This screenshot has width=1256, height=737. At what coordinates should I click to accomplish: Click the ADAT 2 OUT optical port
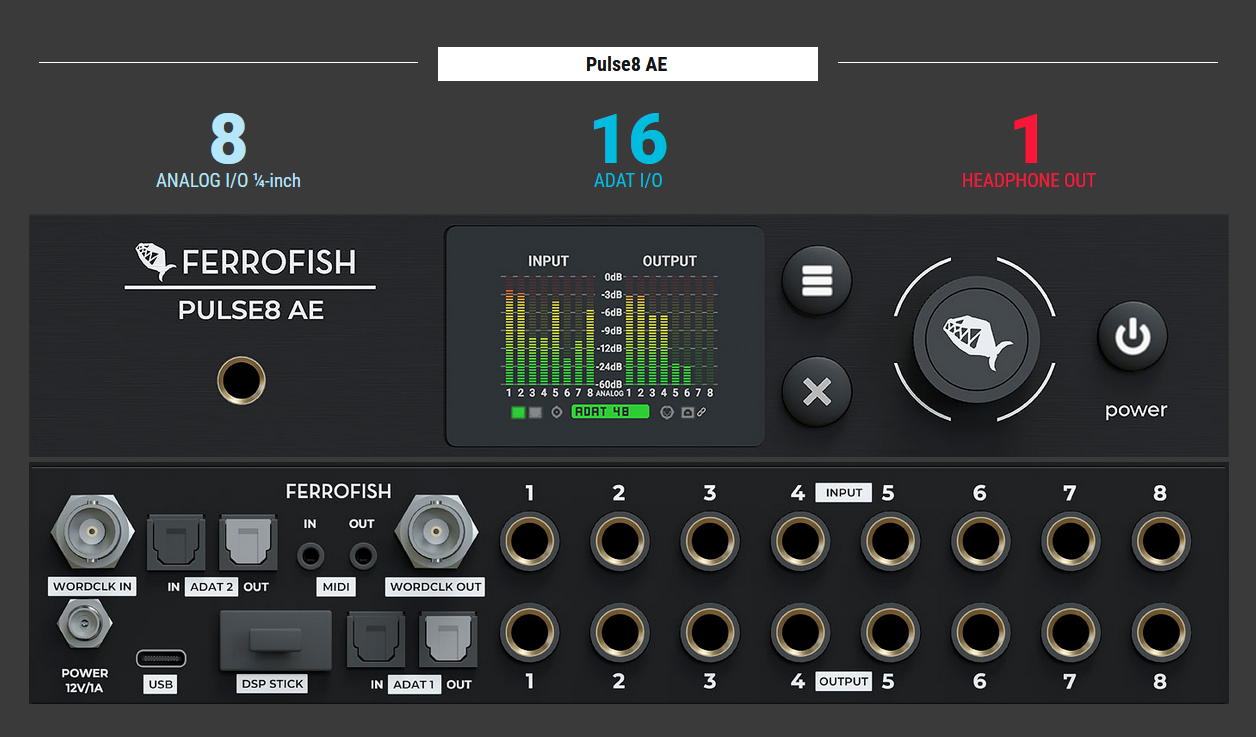(x=248, y=545)
